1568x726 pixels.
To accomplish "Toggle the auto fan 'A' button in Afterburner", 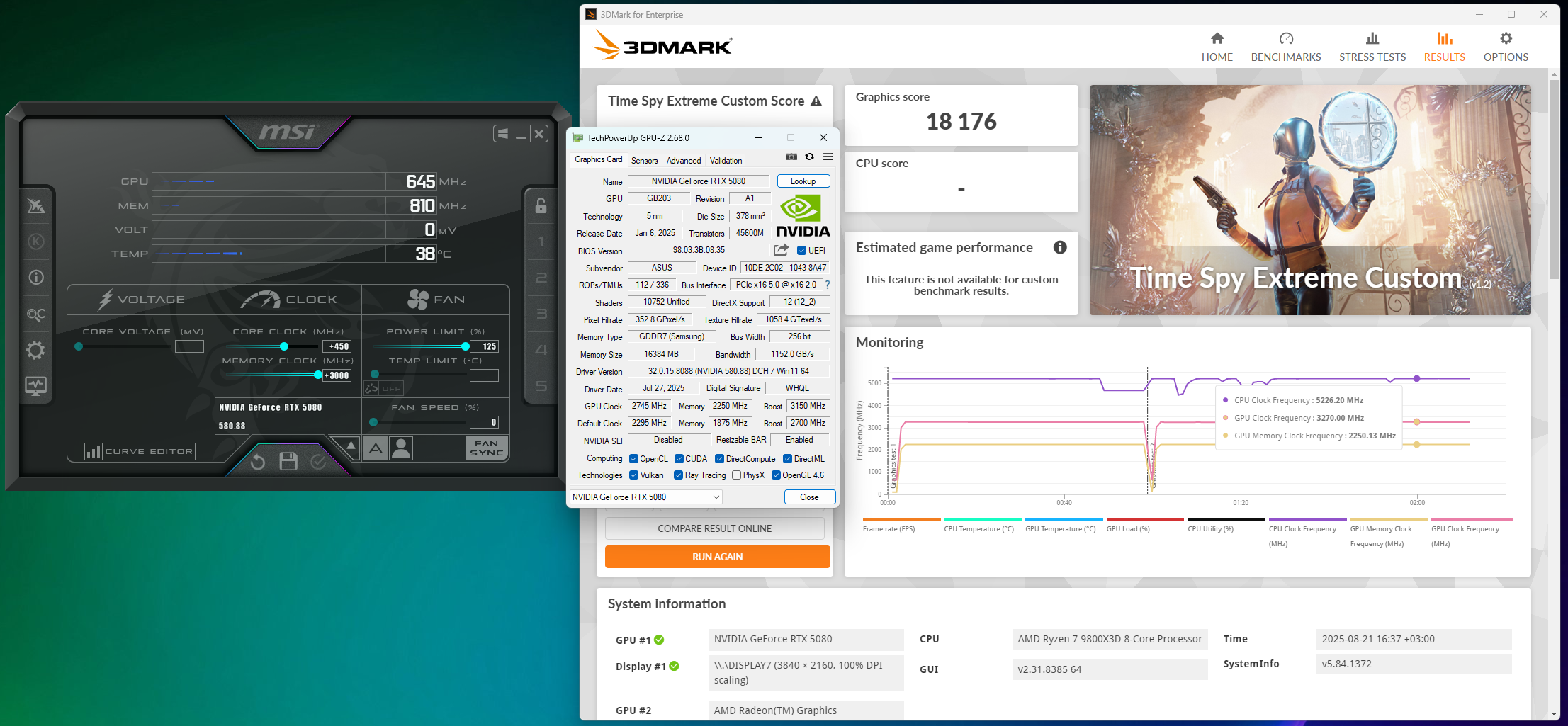I will 376,448.
